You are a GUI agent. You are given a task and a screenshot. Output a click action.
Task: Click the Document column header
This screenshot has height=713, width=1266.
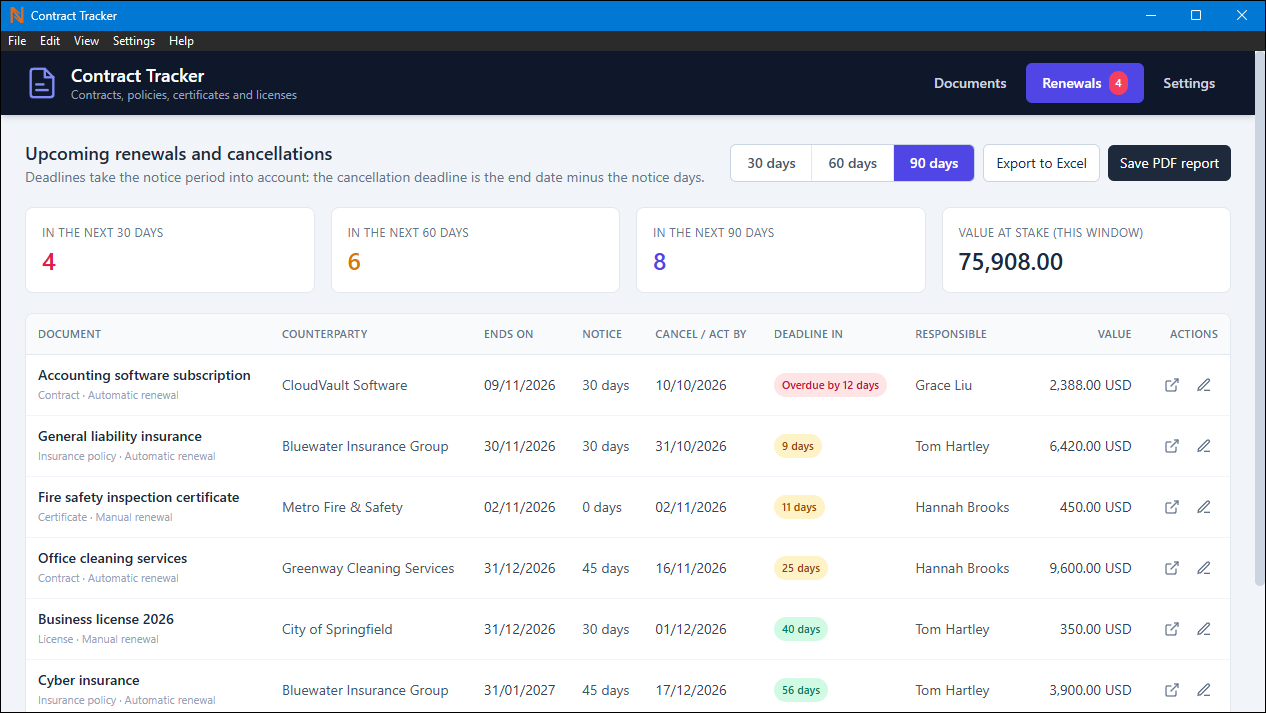[69, 334]
